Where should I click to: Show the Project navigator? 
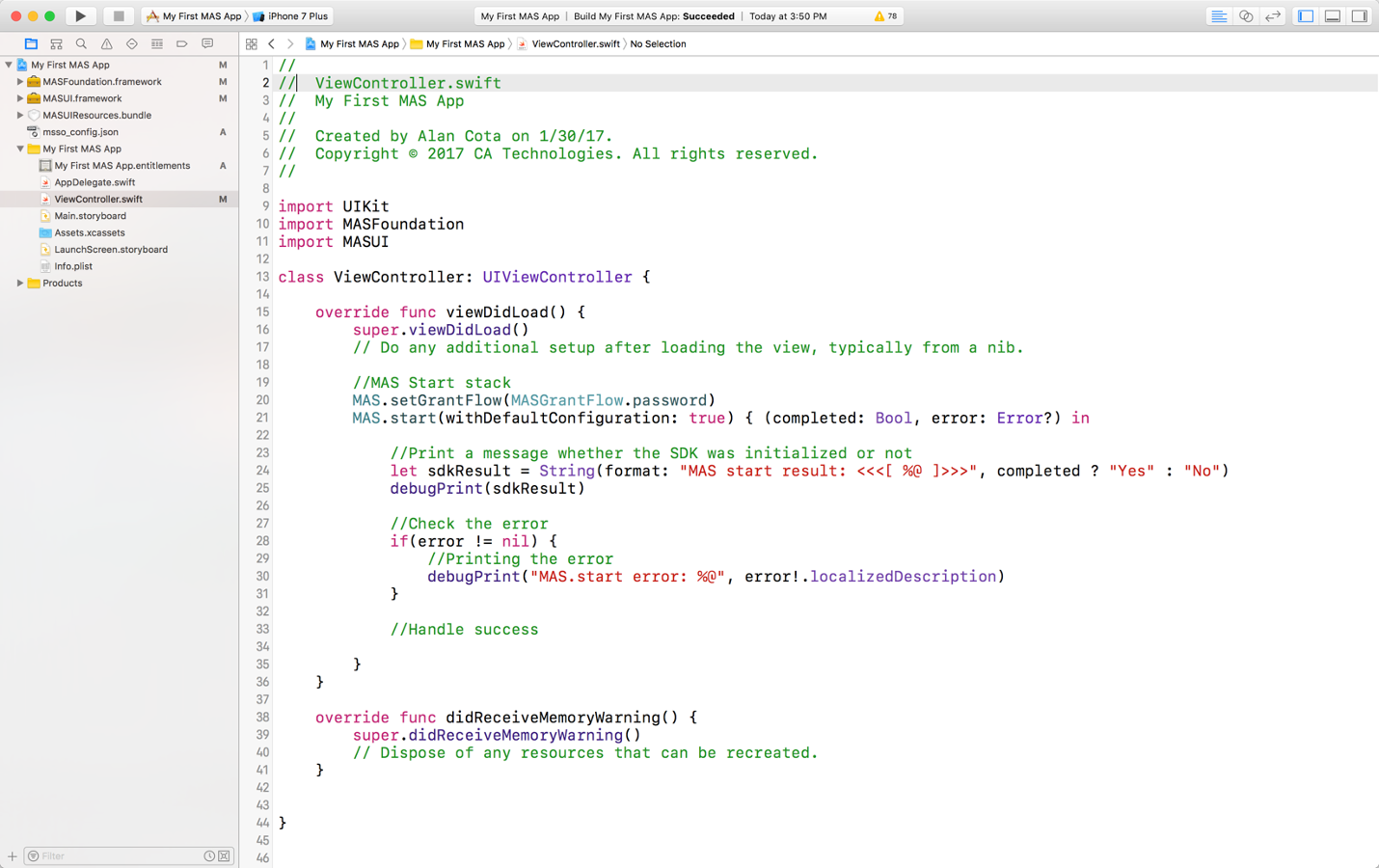31,44
